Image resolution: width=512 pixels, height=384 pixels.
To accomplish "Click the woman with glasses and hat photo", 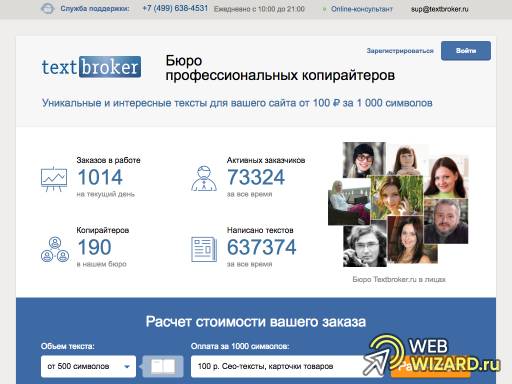I will click(364, 160).
